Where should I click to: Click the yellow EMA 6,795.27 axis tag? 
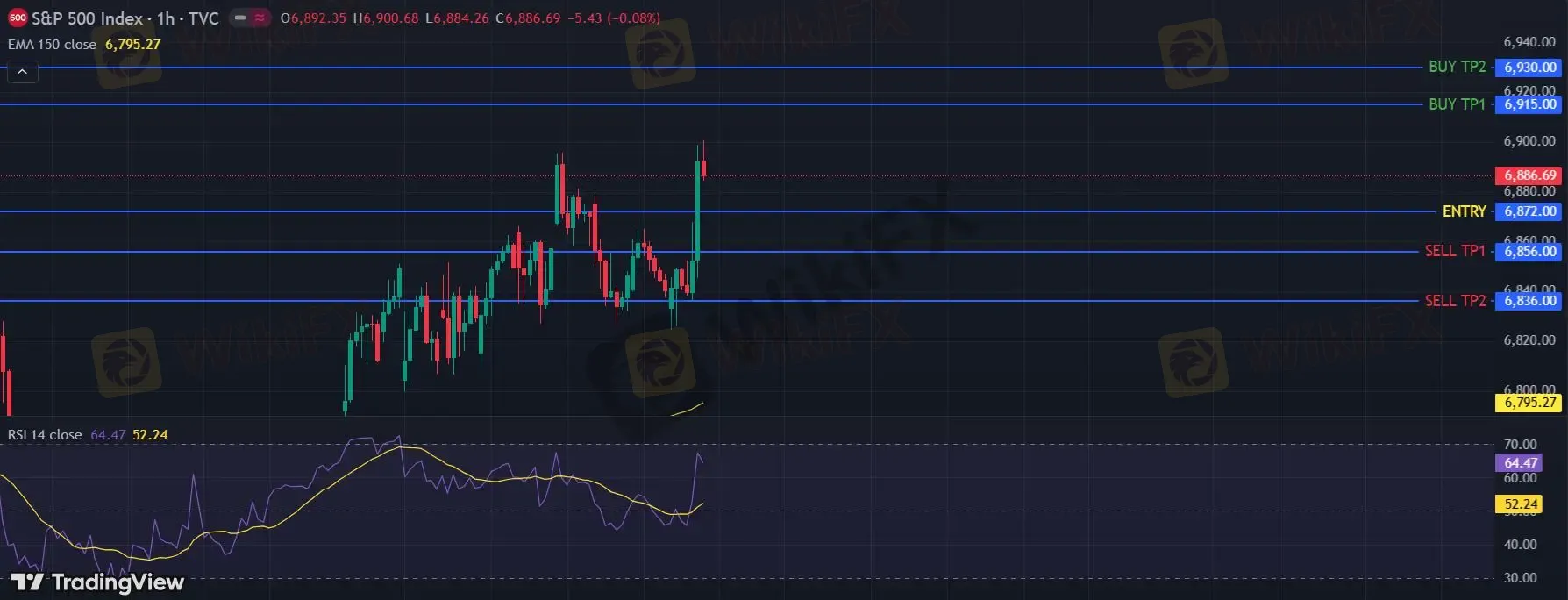pos(1529,403)
